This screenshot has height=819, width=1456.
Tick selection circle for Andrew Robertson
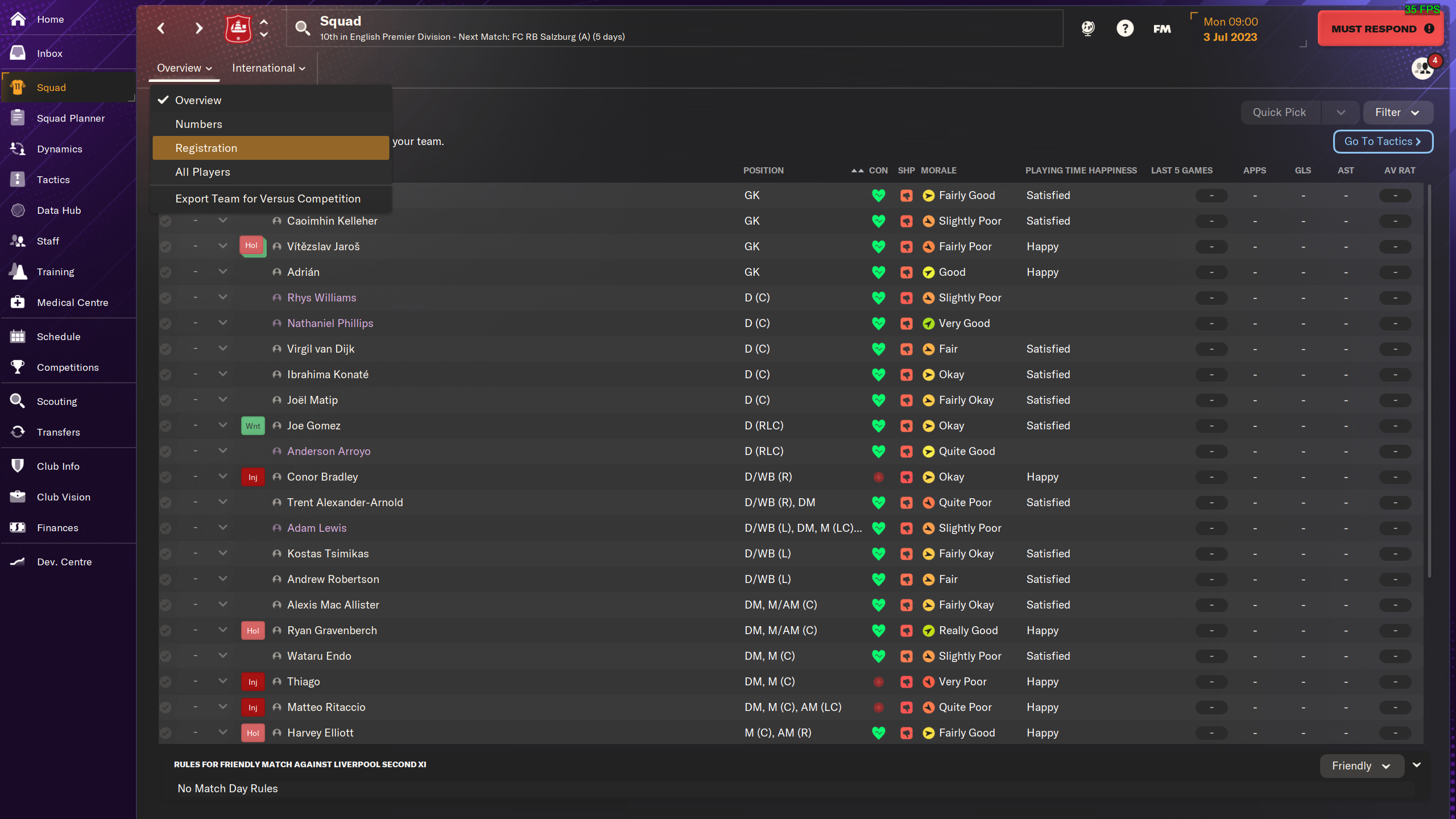pyautogui.click(x=166, y=580)
